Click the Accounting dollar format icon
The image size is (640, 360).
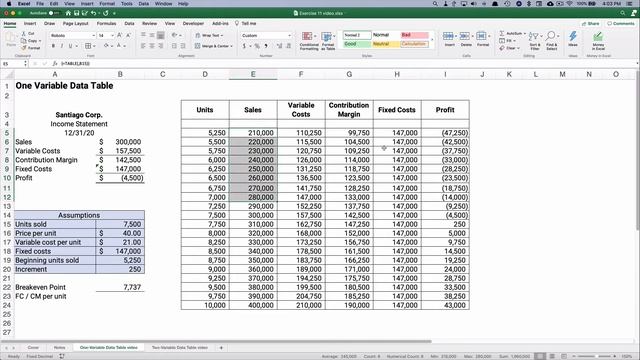click(x=245, y=46)
